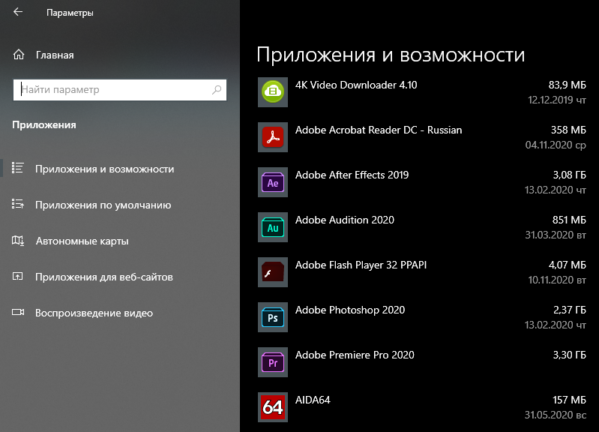This screenshot has height=432, width=599.
Task: Click the 4K Video Downloader icon
Action: (273, 92)
